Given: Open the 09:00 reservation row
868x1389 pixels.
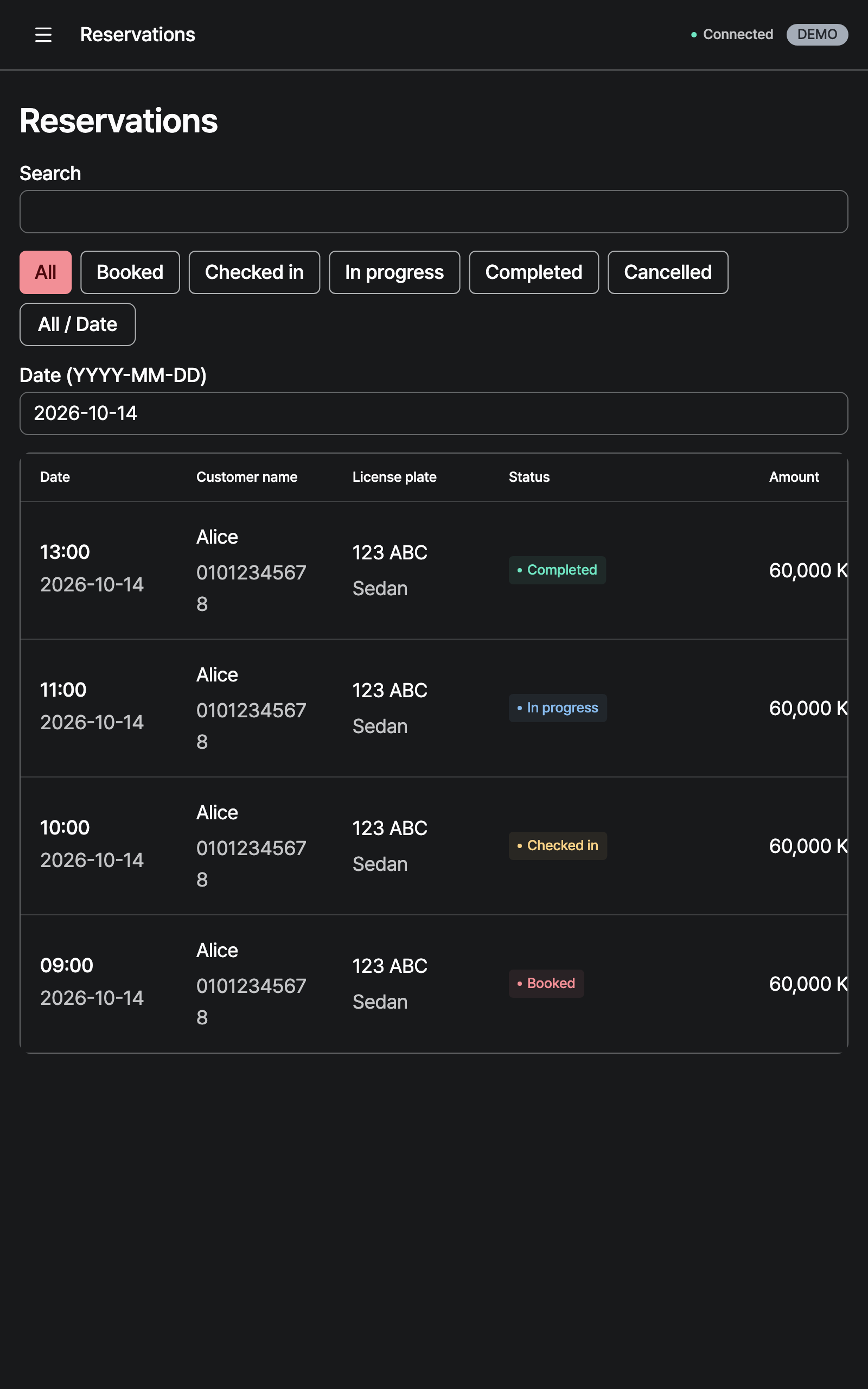Looking at the screenshot, I should click(434, 984).
